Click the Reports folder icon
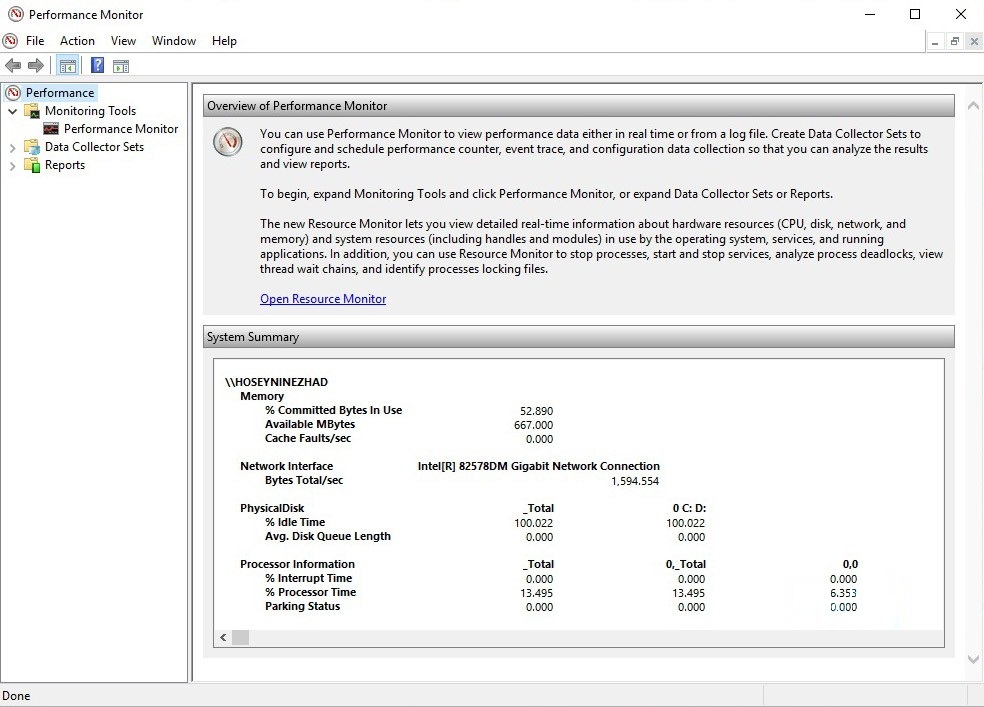Screen dimensions: 984x707 (33, 165)
